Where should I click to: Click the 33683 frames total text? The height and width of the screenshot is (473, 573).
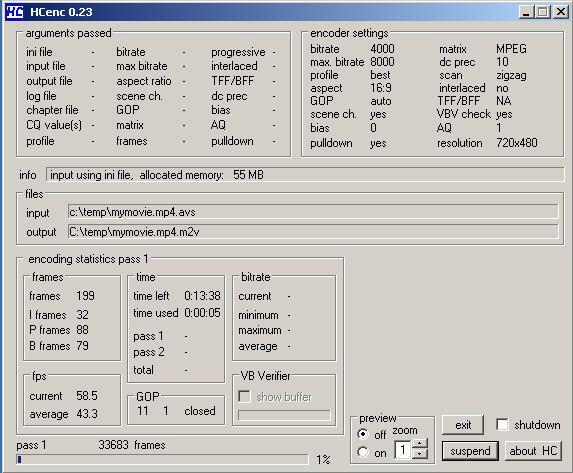pyautogui.click(x=132, y=445)
